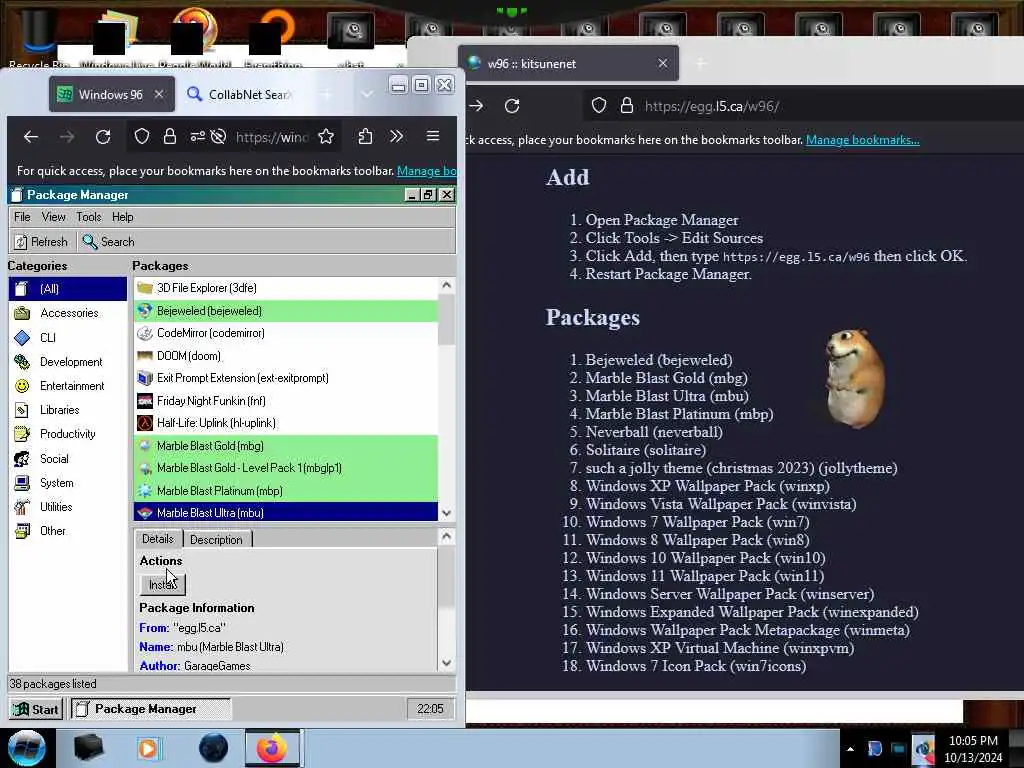Select Marble Blast Gold - Level Pack 1
The width and height of the screenshot is (1024, 768).
pyautogui.click(x=285, y=468)
